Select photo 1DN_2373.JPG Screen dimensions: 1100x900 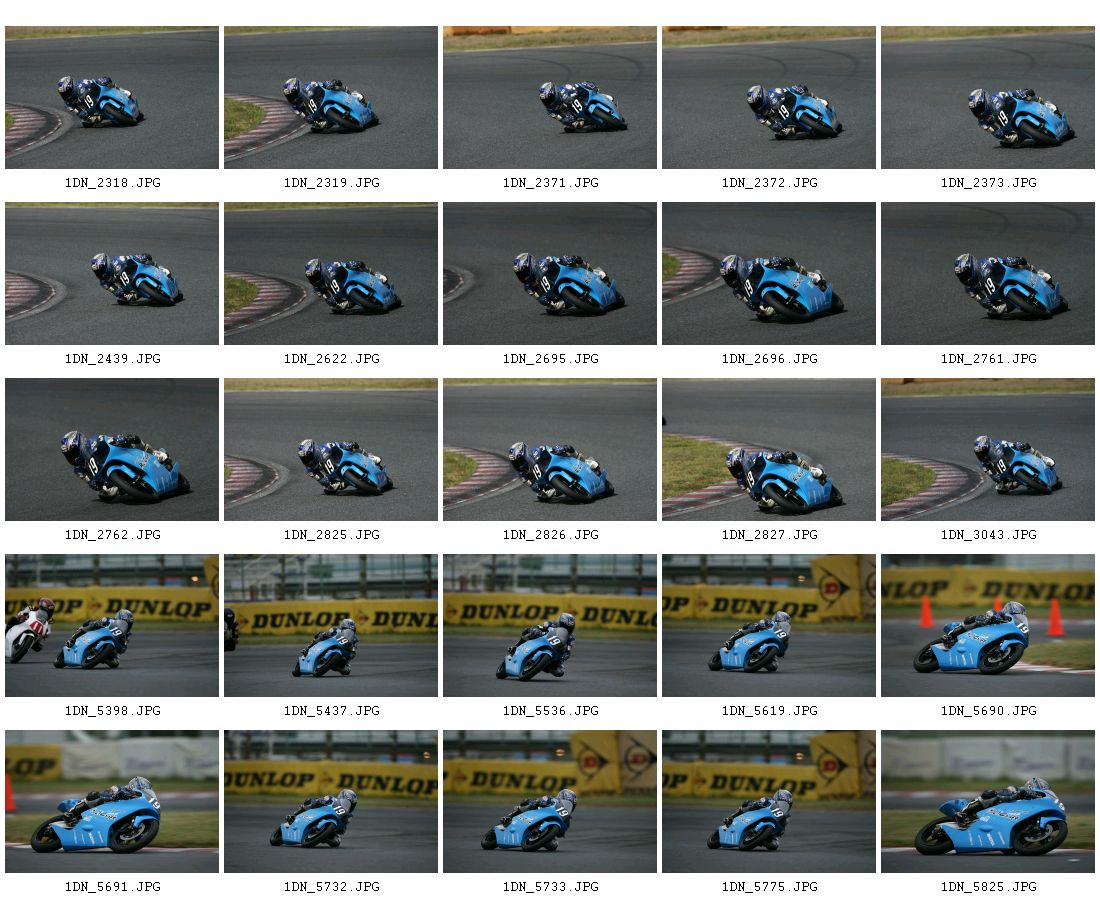pyautogui.click(x=988, y=98)
